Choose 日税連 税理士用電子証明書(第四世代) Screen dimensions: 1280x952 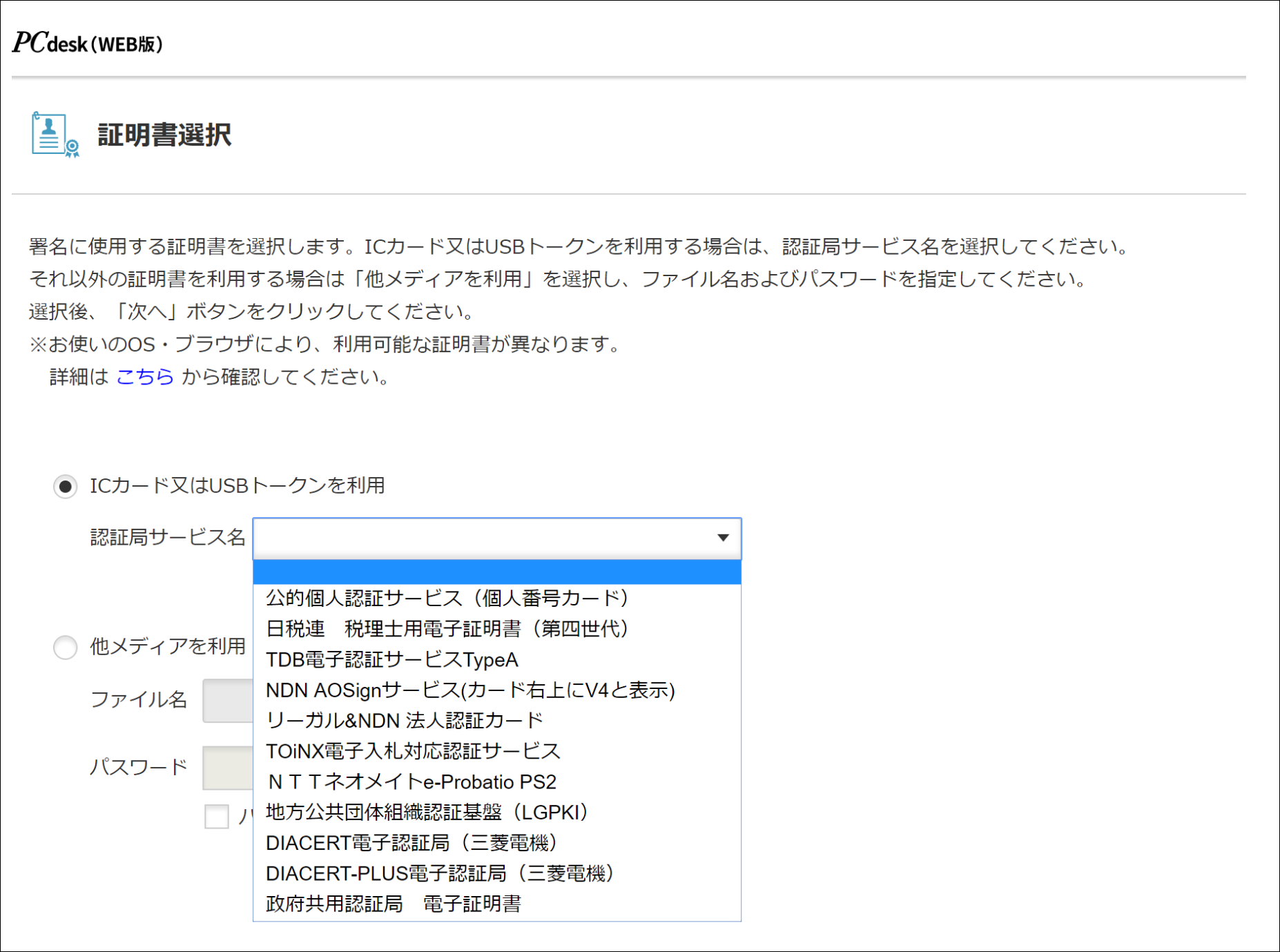(x=497, y=629)
